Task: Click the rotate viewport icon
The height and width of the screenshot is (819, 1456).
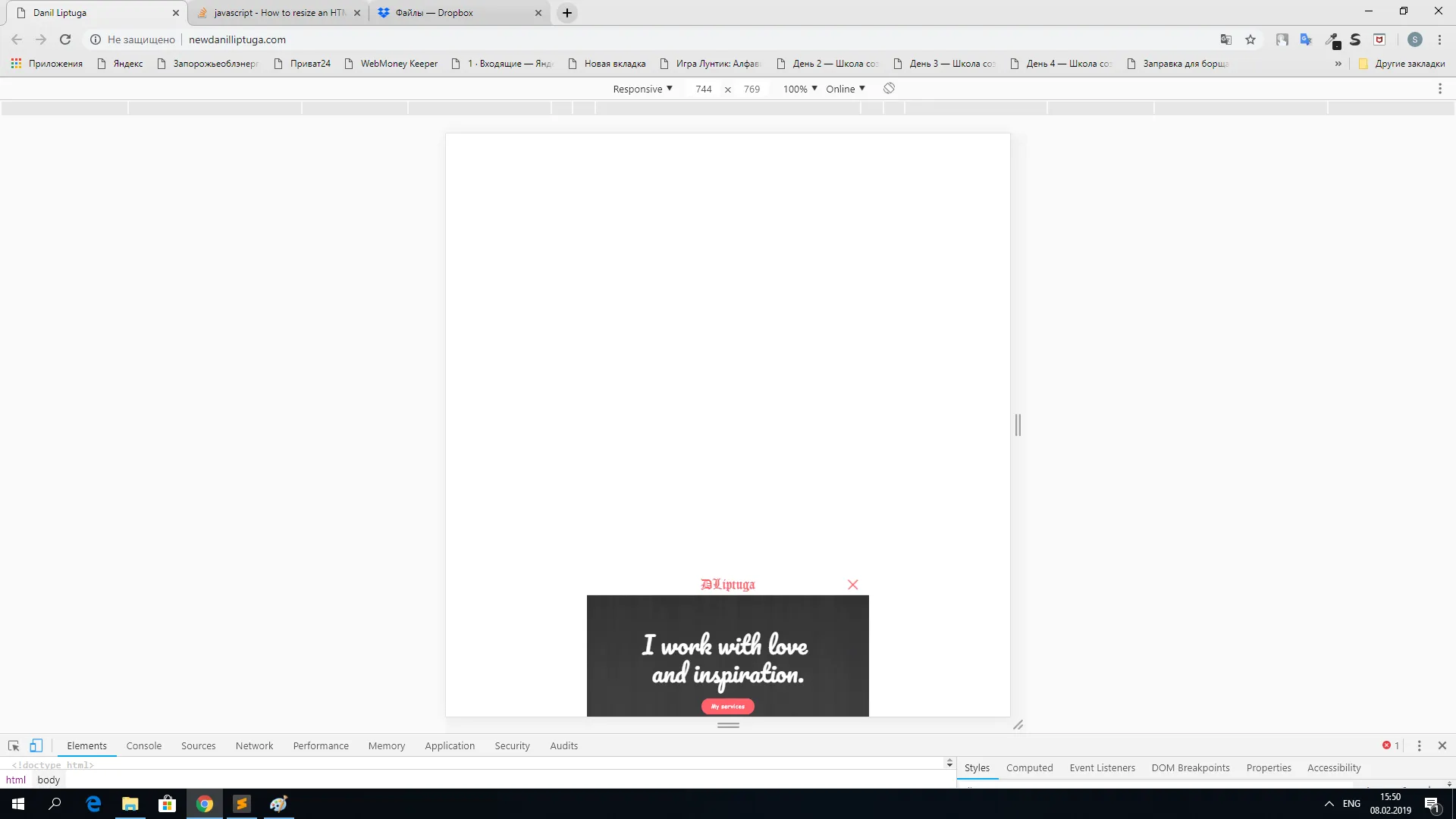Action: click(889, 89)
